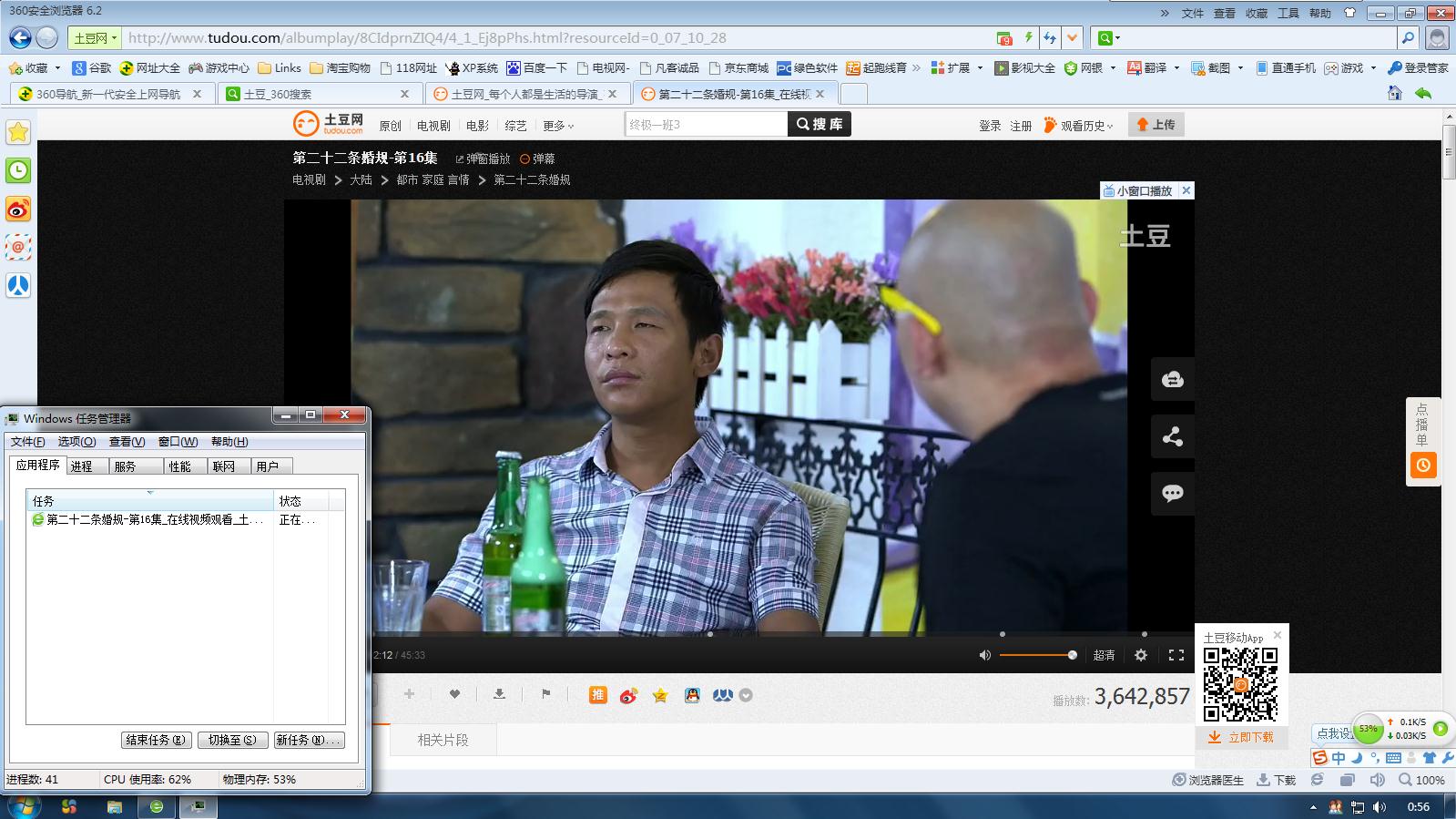Click the search magnifier in the browser search box
This screenshot has height=819, width=1456.
point(1408,37)
